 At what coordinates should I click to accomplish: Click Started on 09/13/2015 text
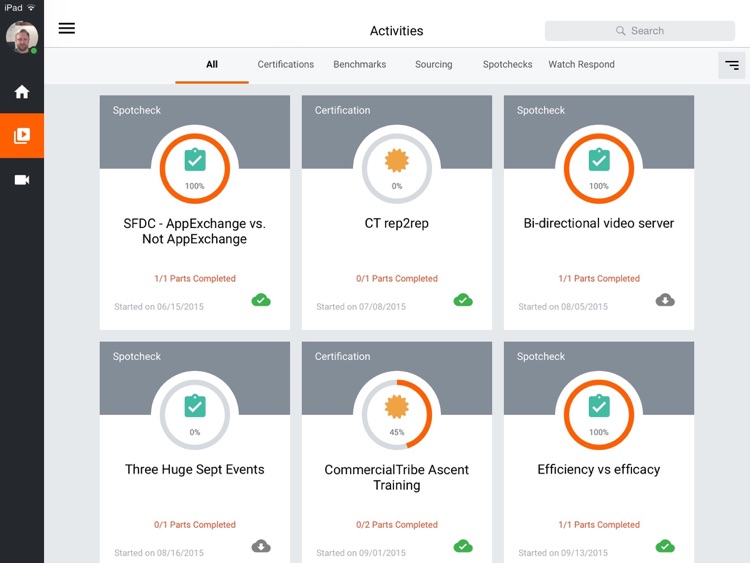tap(563, 553)
